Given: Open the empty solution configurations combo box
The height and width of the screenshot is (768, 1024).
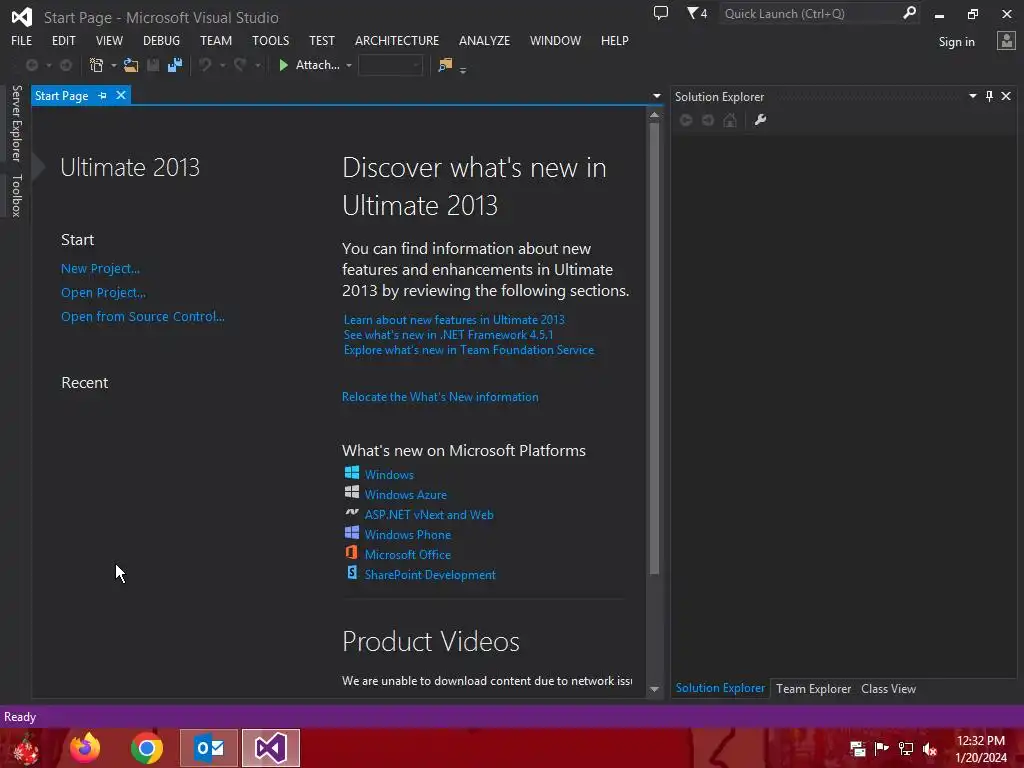Looking at the screenshot, I should pyautogui.click(x=390, y=65).
